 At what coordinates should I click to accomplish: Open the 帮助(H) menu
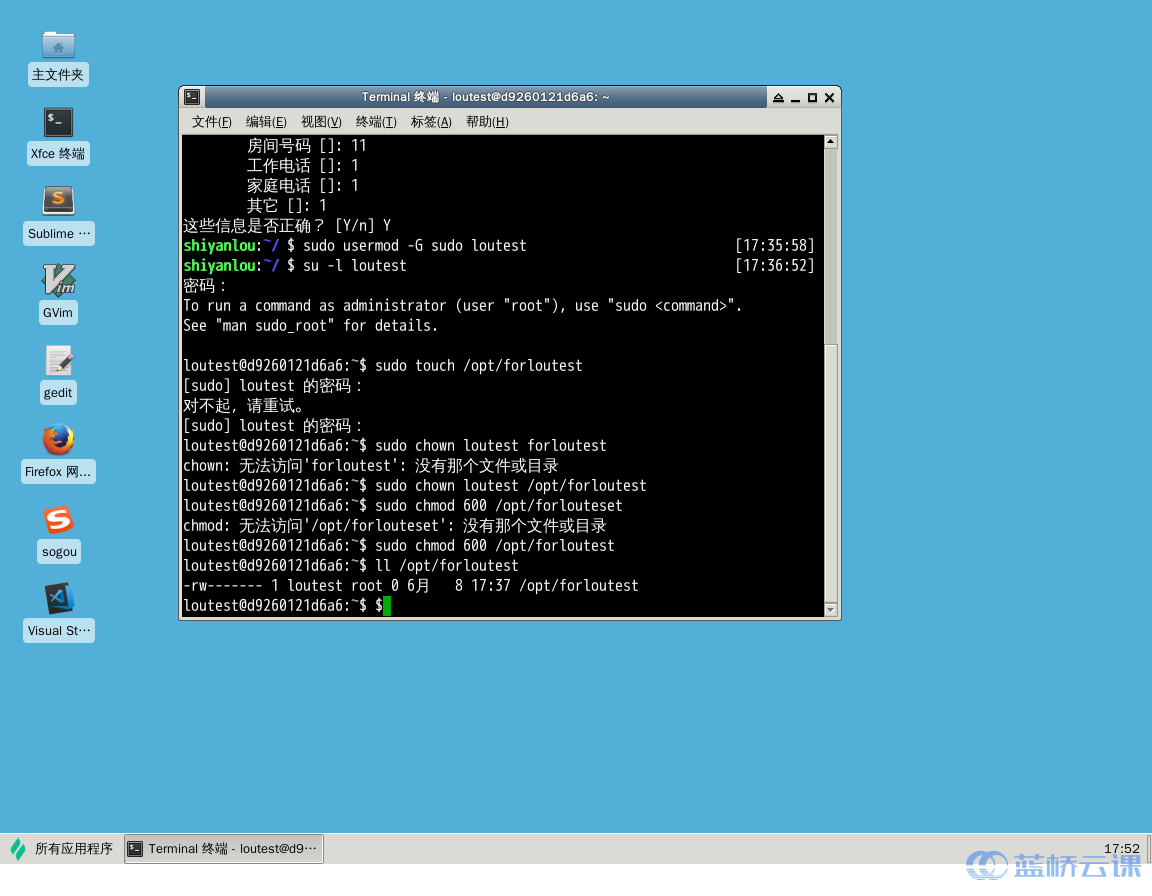(487, 122)
